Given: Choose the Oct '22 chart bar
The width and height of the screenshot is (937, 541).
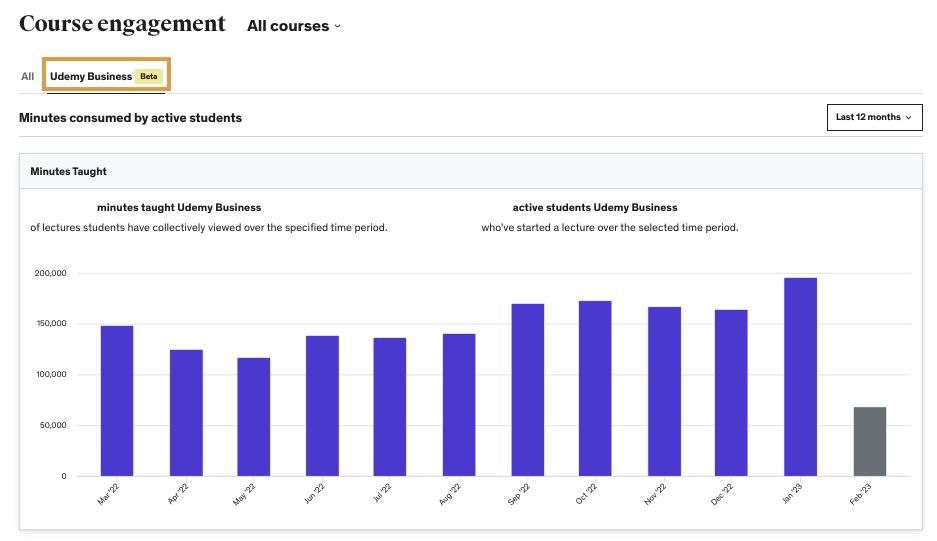Looking at the screenshot, I should (595, 389).
